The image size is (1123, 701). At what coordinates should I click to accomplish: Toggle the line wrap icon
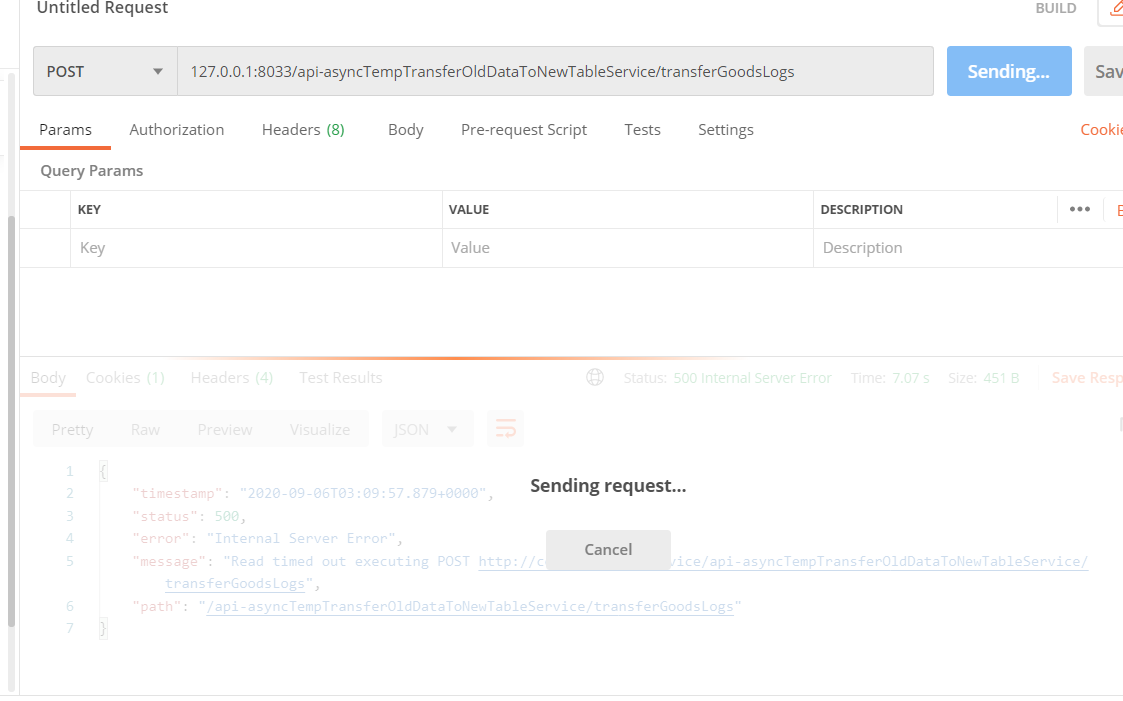point(506,429)
